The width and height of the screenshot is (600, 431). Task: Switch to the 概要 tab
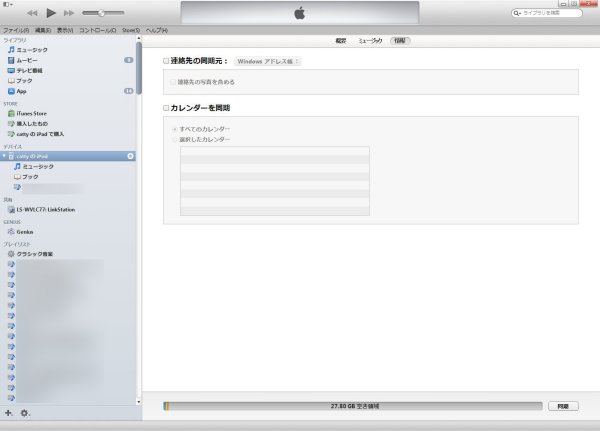341,41
